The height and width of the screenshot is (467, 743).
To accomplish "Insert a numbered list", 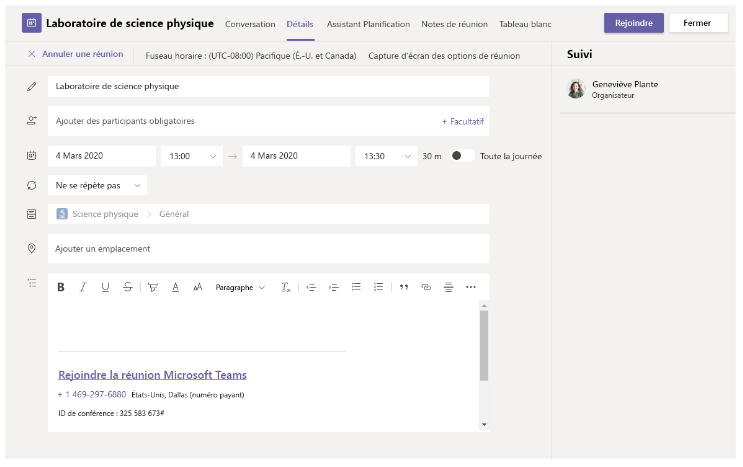I will [378, 287].
